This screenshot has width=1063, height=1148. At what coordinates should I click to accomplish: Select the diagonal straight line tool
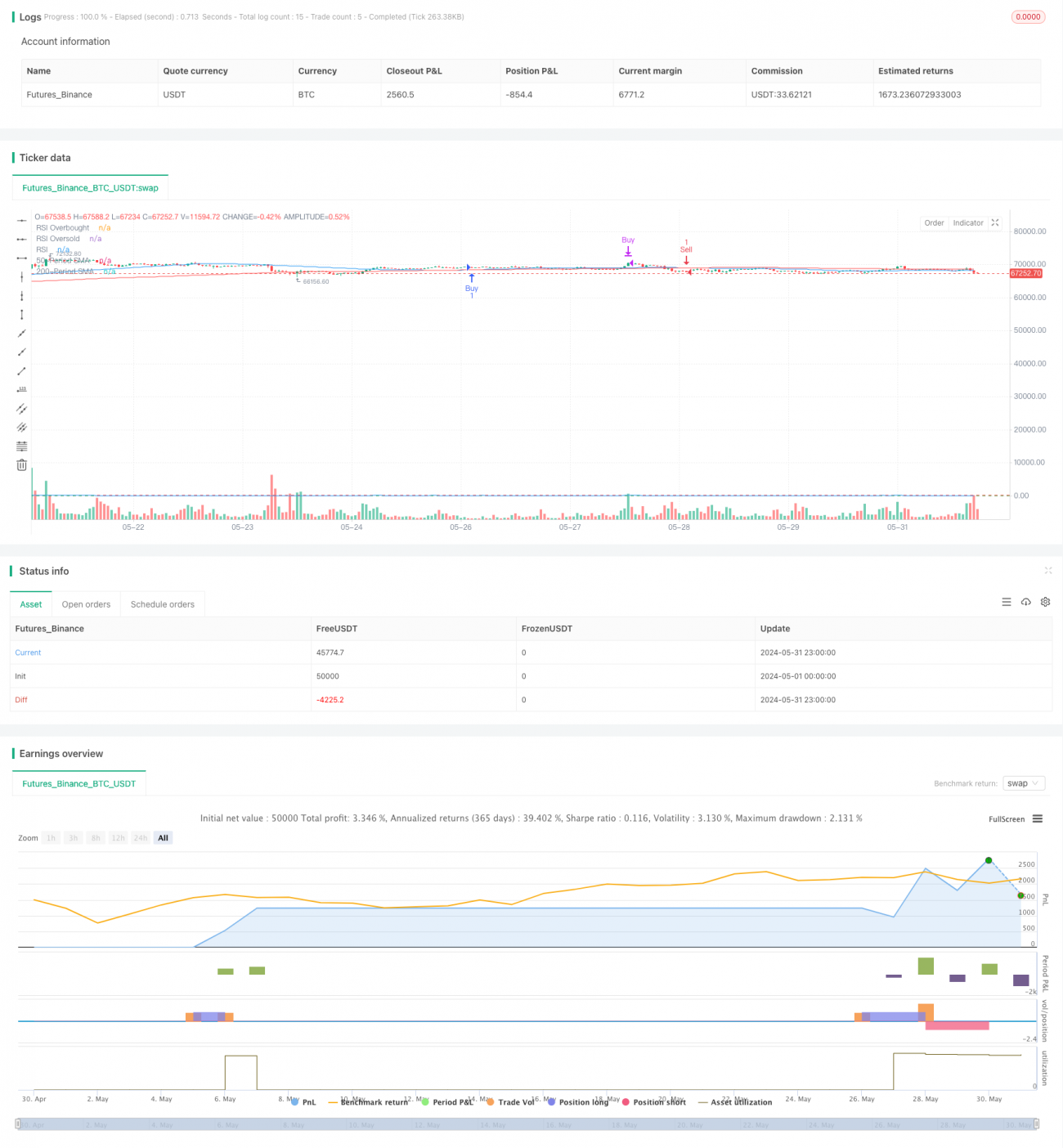point(22,334)
